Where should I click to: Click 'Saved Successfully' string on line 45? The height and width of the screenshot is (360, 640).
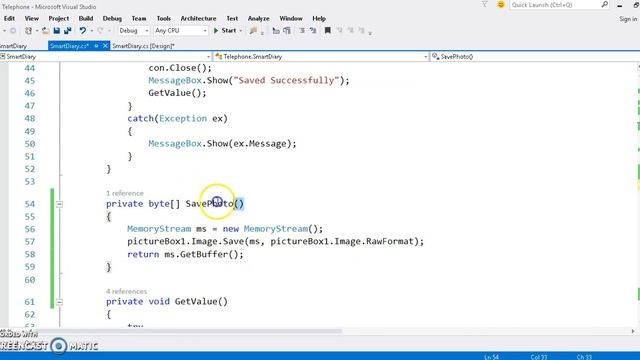click(x=286, y=80)
